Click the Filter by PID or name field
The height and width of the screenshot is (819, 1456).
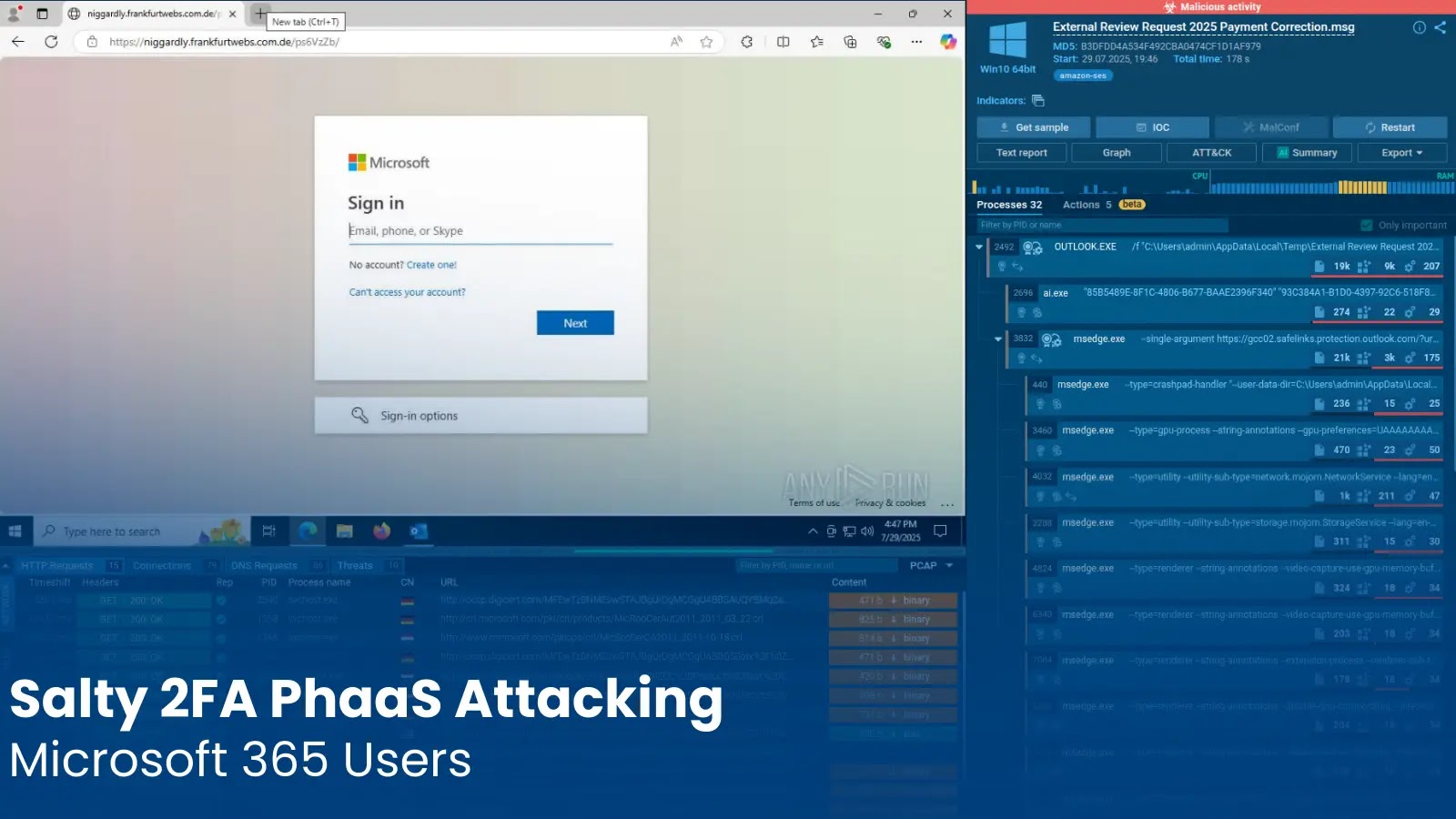(x=1102, y=225)
